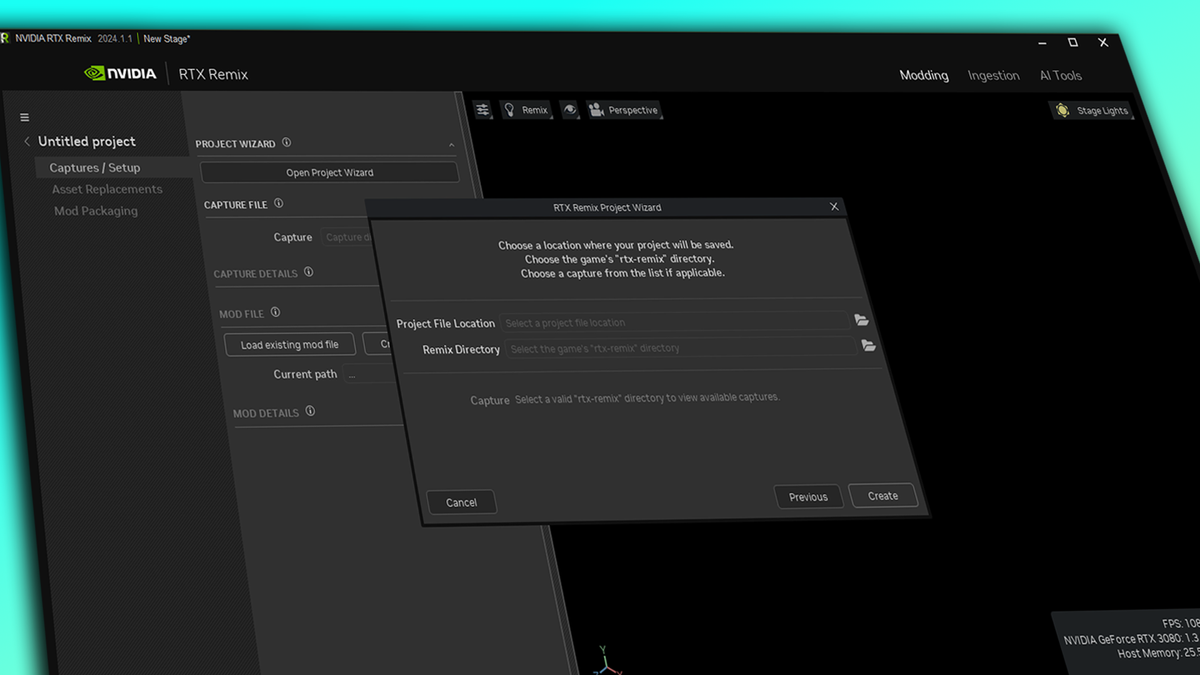Click the Project File Location input field
Image resolution: width=1200 pixels, height=675 pixels.
pyautogui.click(x=675, y=322)
